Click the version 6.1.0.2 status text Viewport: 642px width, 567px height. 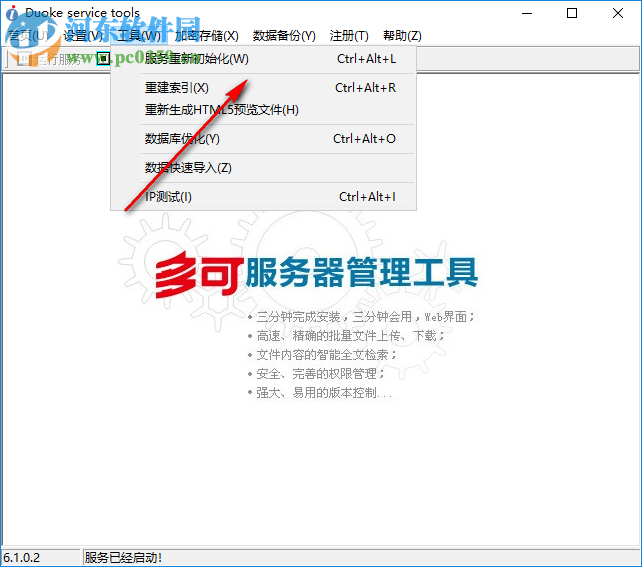pyautogui.click(x=22, y=558)
